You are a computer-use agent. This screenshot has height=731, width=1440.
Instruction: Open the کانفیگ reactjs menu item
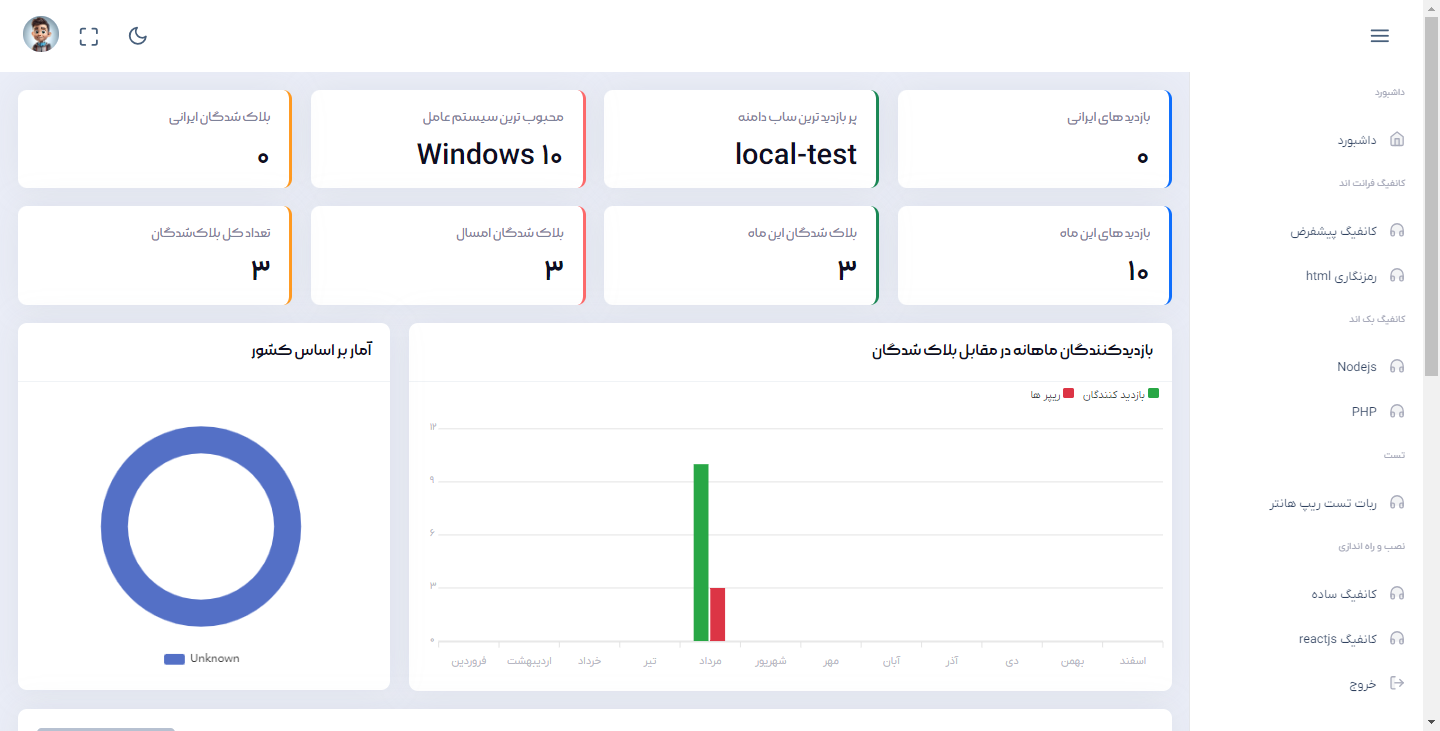1337,639
